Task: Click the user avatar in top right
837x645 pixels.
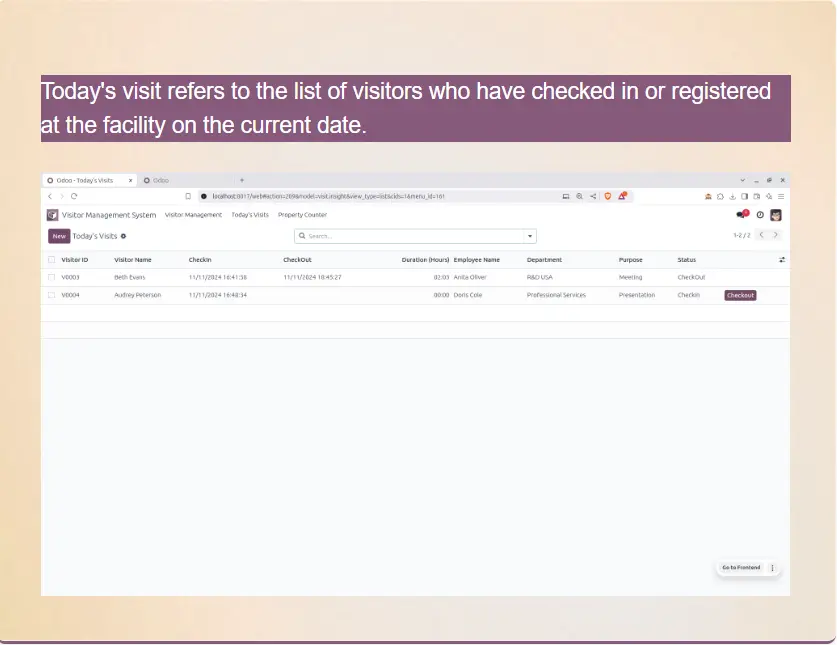Action: click(776, 215)
